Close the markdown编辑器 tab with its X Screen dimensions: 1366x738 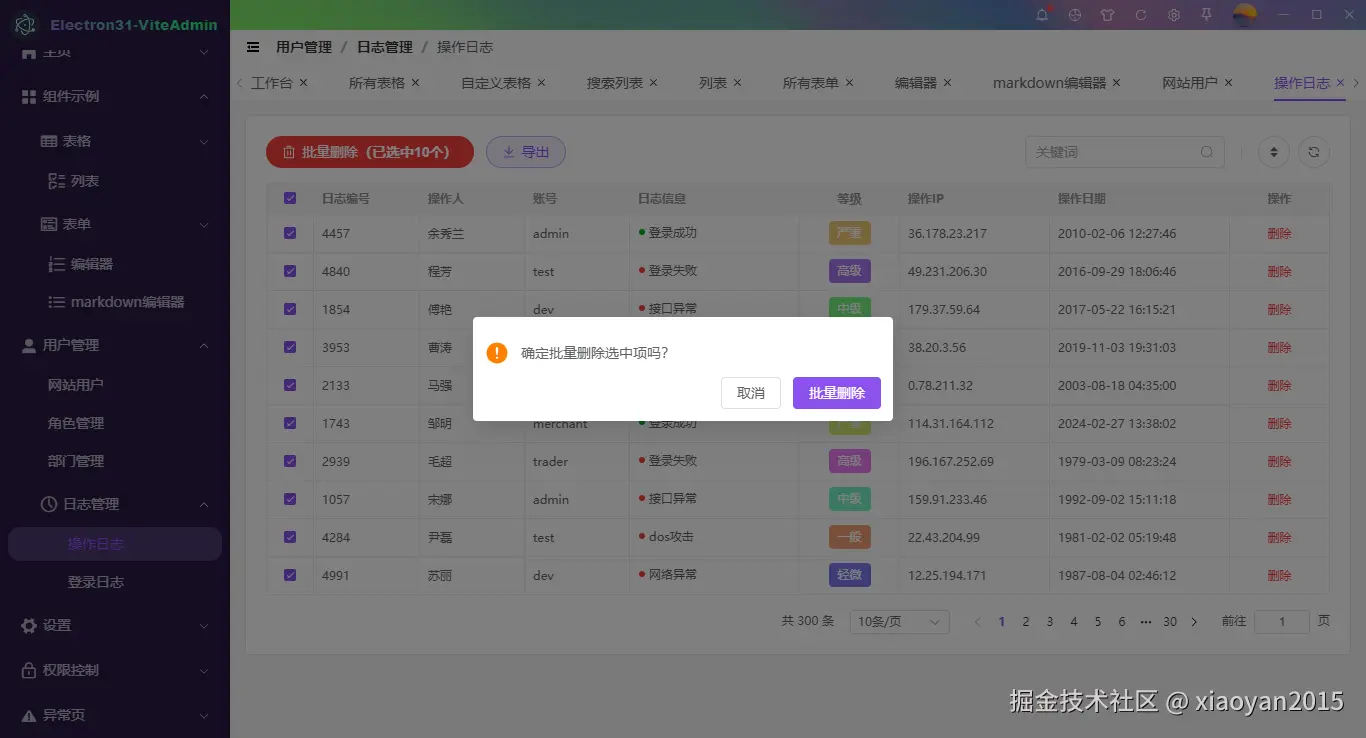tap(1117, 82)
